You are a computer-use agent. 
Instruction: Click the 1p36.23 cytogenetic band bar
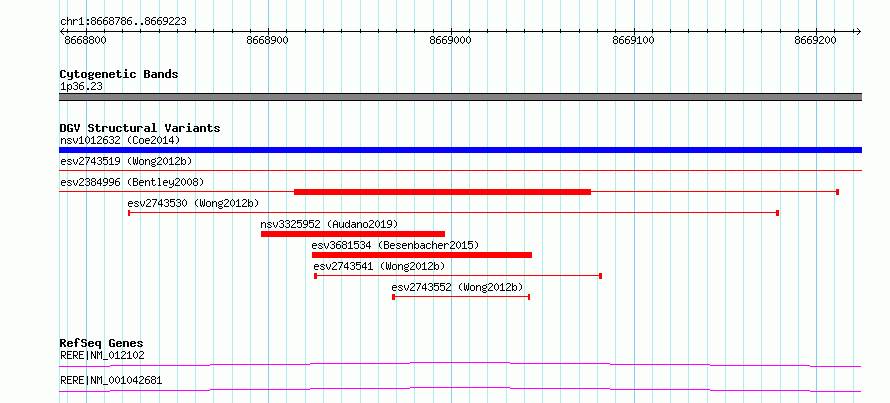pos(460,97)
